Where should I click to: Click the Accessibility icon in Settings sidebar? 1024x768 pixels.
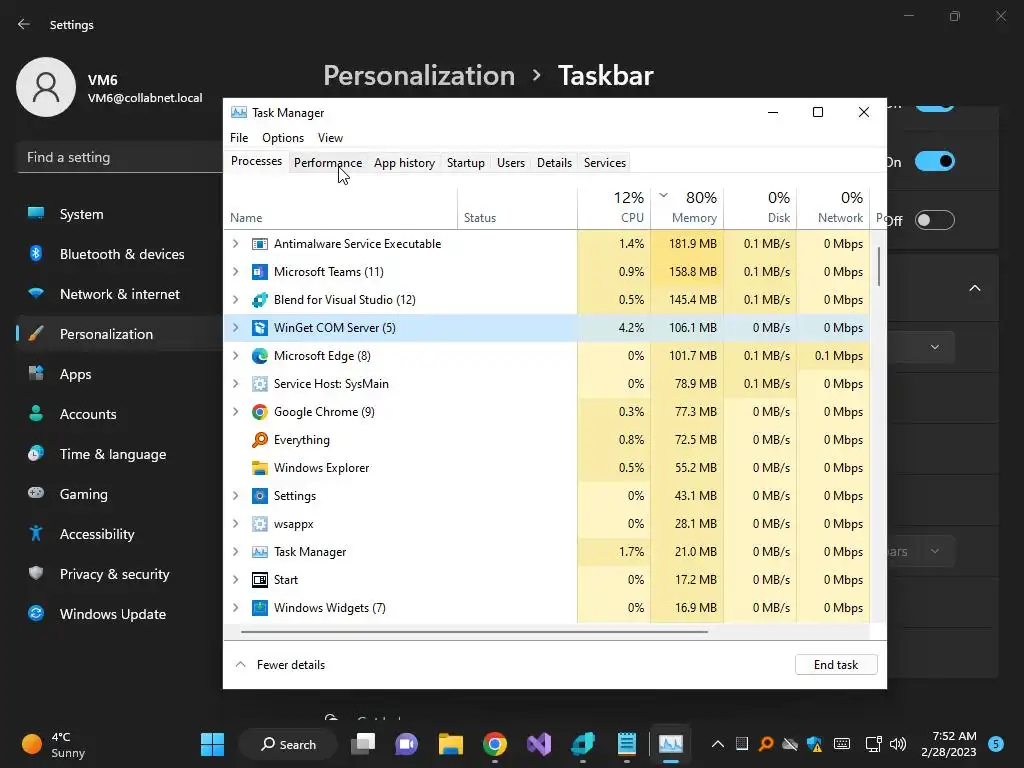point(36,534)
